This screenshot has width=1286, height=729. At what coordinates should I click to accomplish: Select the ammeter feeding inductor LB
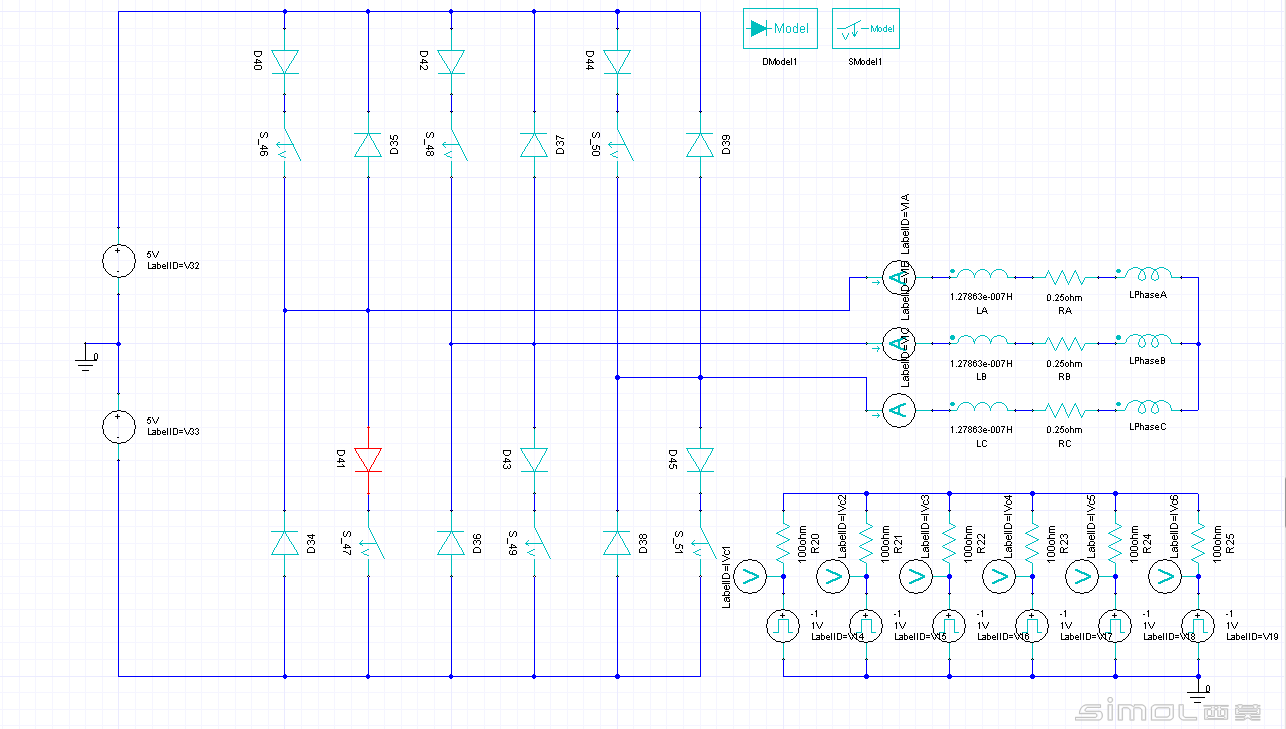click(x=898, y=343)
